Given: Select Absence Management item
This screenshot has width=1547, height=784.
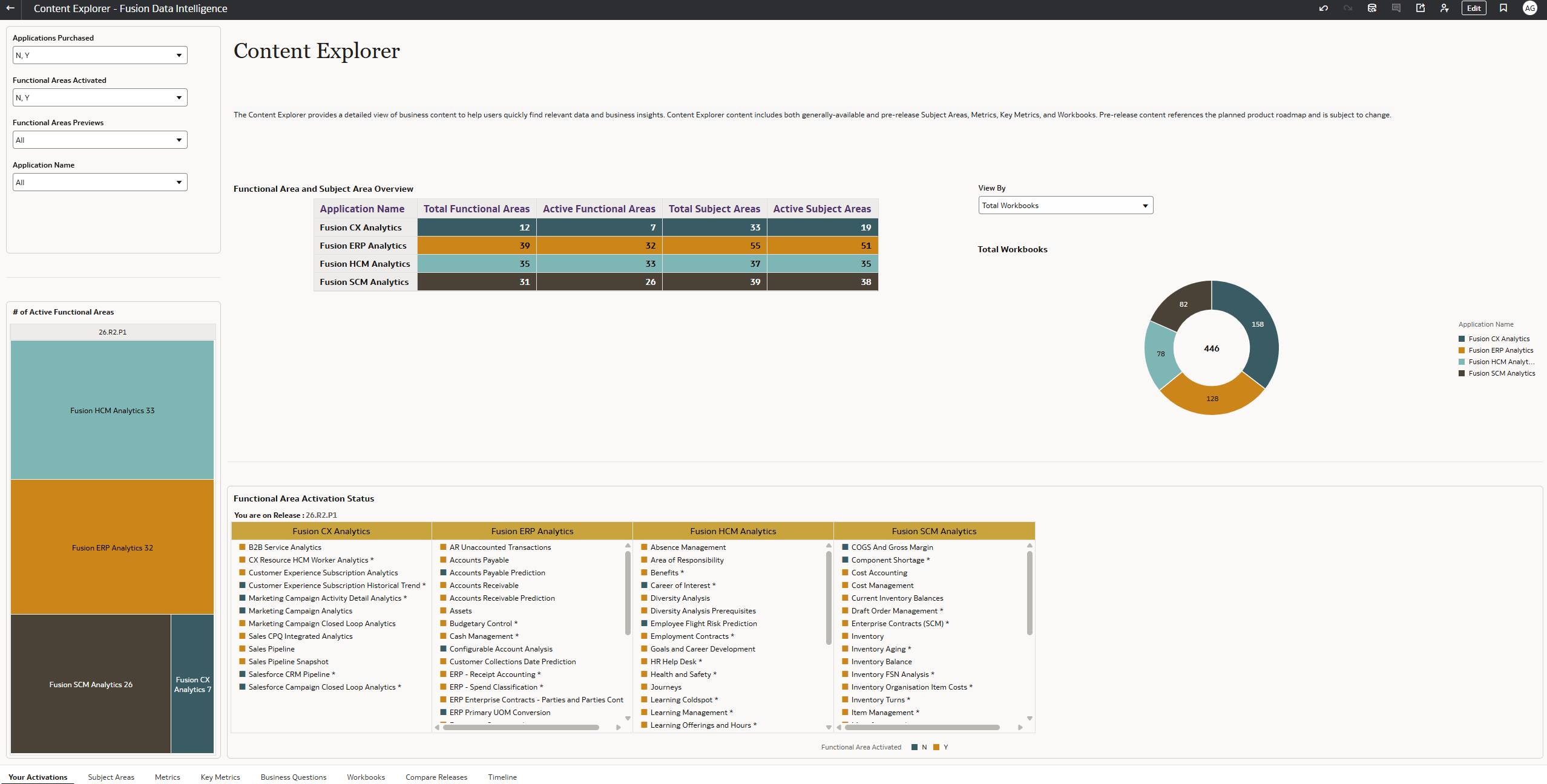Looking at the screenshot, I should (688, 547).
